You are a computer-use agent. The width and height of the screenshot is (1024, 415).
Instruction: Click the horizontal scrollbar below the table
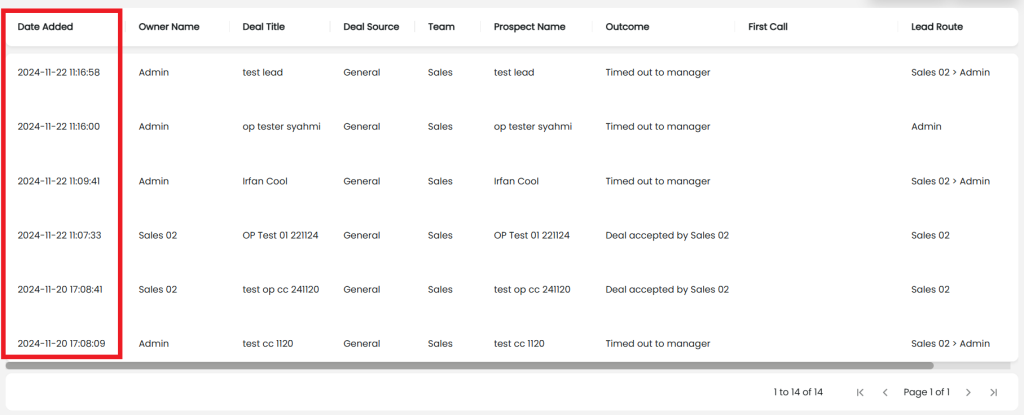(x=468, y=366)
